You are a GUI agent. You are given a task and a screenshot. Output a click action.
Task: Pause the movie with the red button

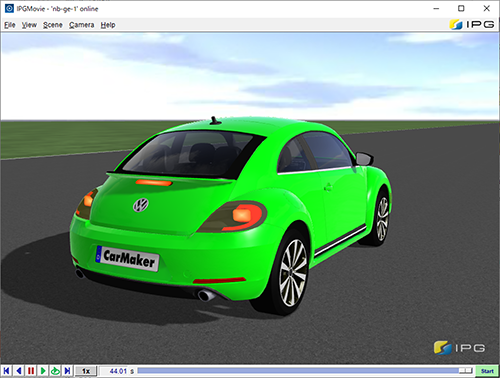(x=31, y=371)
